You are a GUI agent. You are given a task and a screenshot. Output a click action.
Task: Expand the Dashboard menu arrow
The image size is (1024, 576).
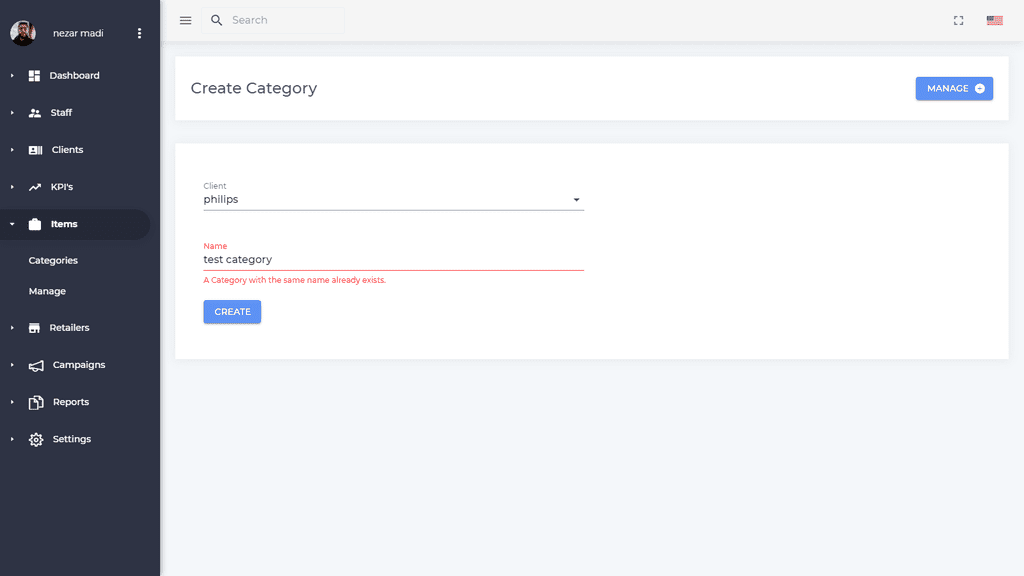tap(12, 76)
